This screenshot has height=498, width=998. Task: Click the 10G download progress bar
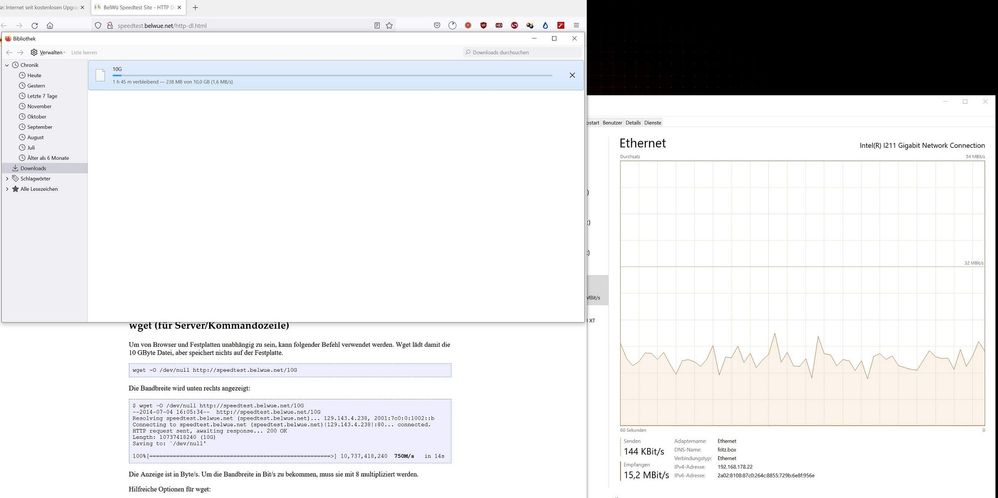point(332,75)
